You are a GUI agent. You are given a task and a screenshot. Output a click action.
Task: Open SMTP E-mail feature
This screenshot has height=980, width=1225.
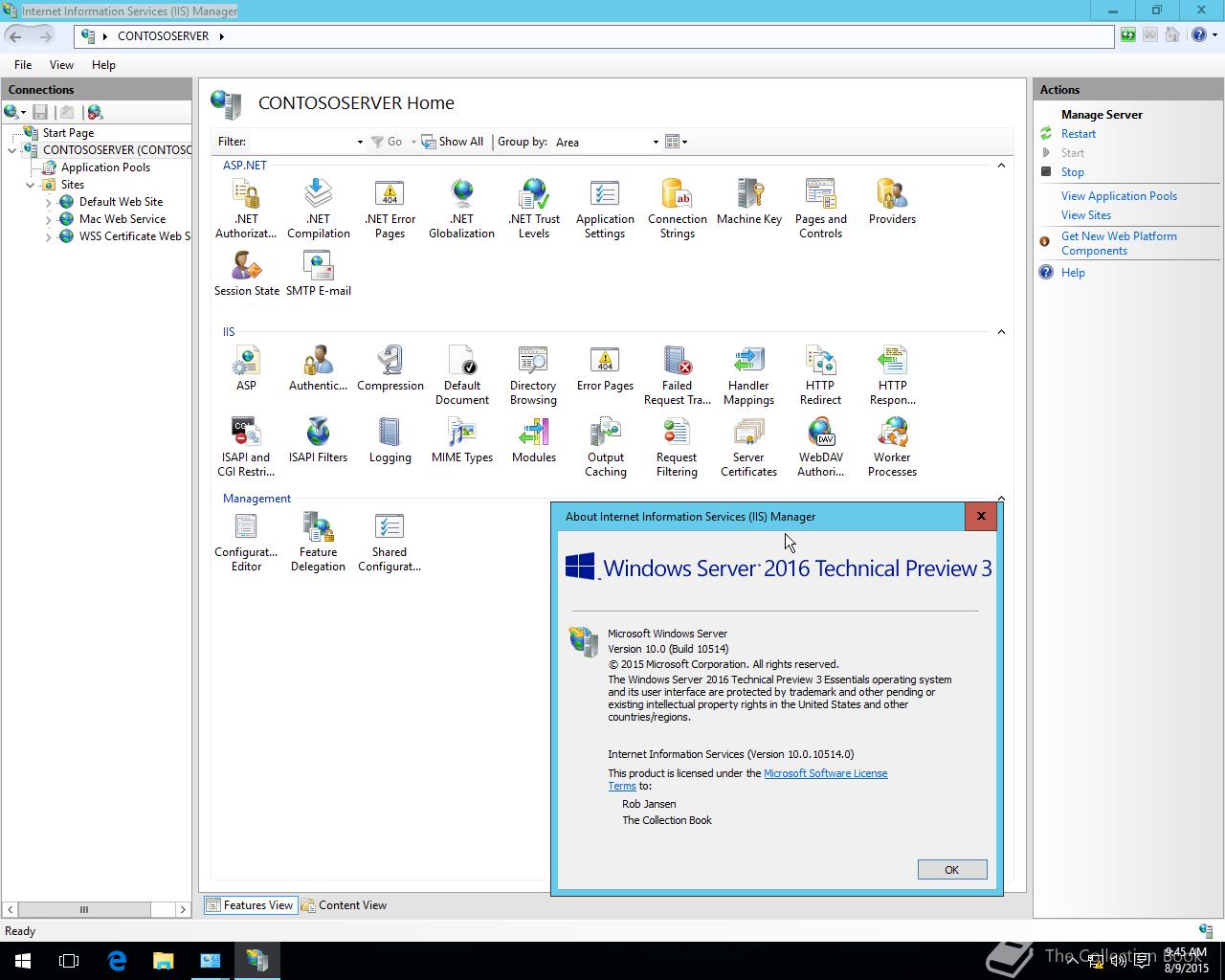pos(318,274)
